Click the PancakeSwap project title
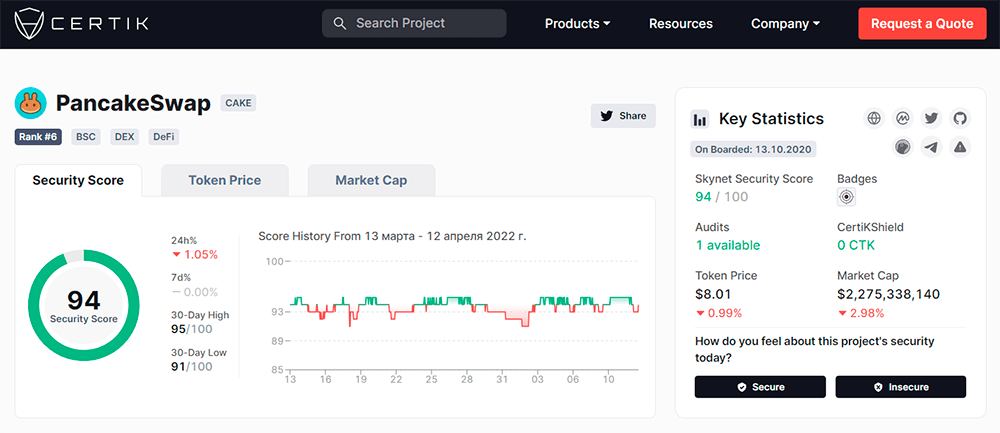1000x433 pixels. tap(133, 103)
